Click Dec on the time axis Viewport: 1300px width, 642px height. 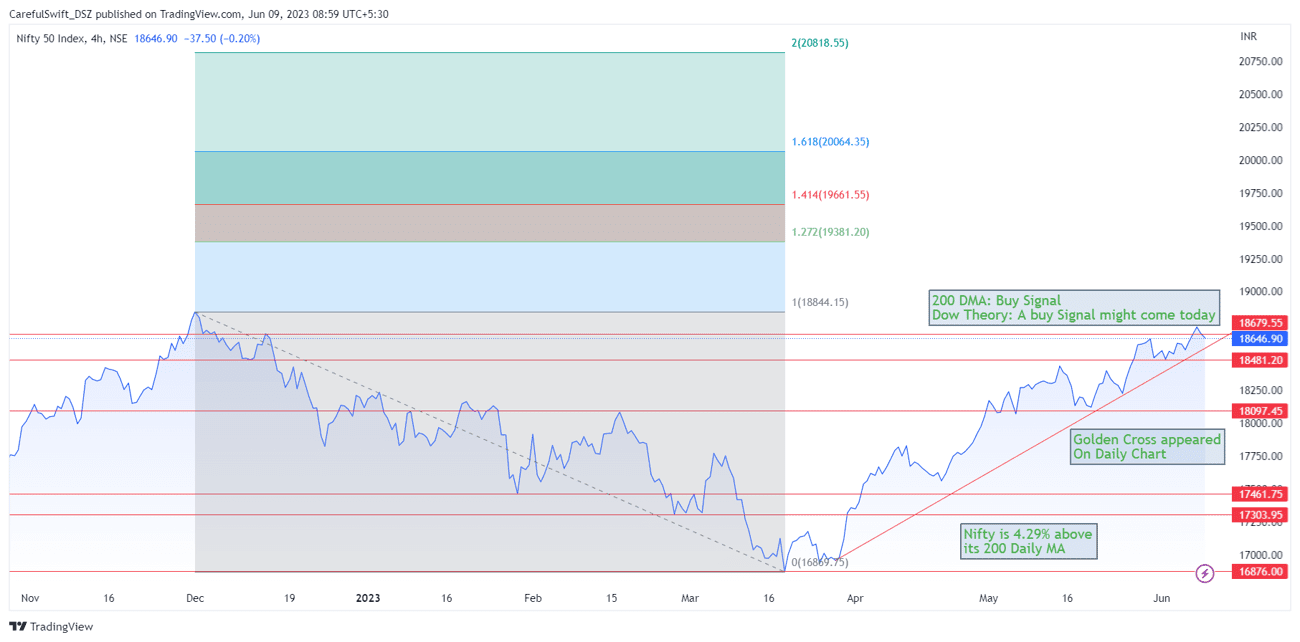(x=195, y=598)
